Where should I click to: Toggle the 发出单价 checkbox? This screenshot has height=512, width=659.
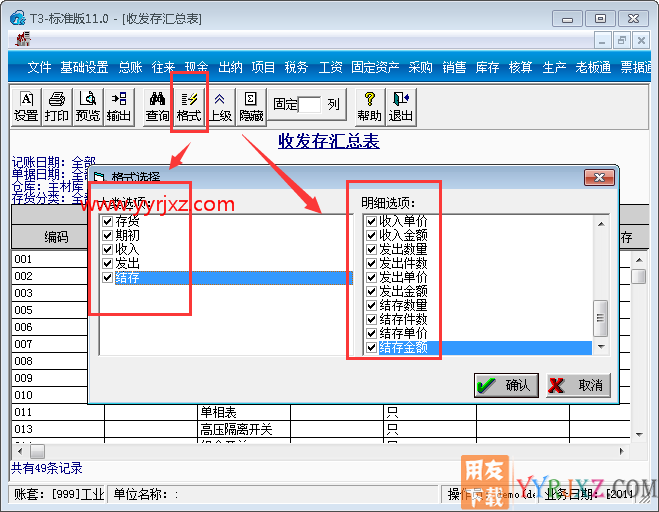(x=371, y=277)
